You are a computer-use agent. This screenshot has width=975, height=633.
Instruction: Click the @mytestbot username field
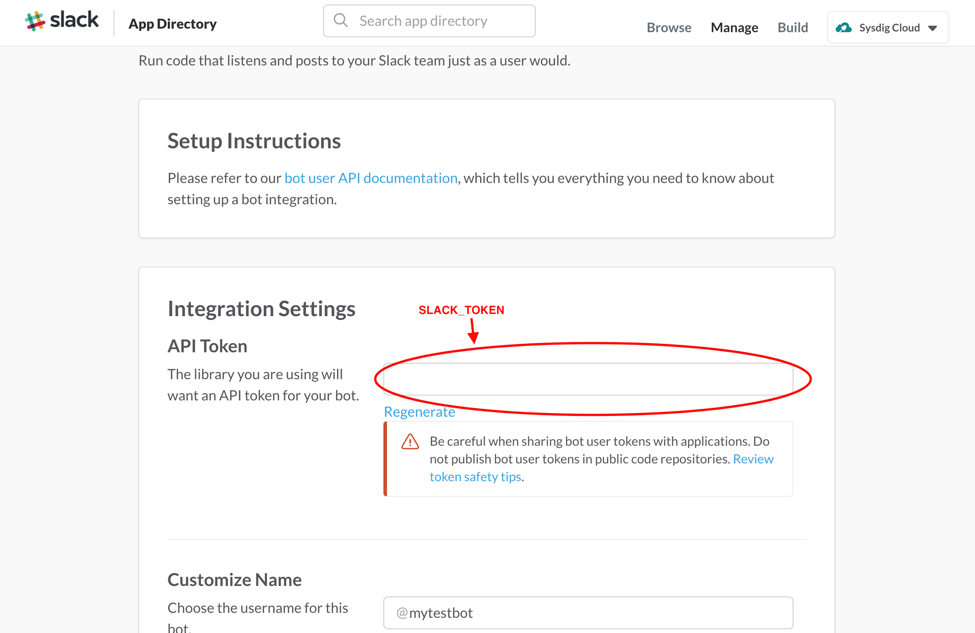tap(588, 612)
